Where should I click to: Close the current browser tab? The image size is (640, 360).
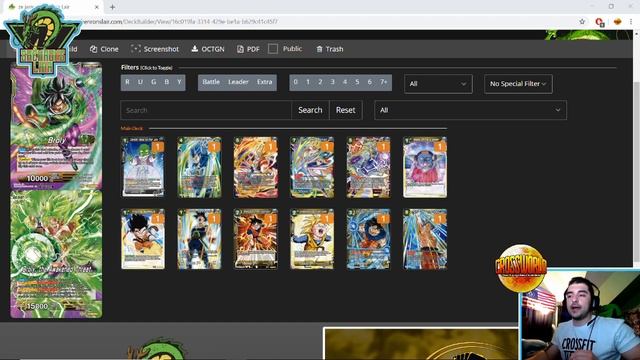pos(97,7)
